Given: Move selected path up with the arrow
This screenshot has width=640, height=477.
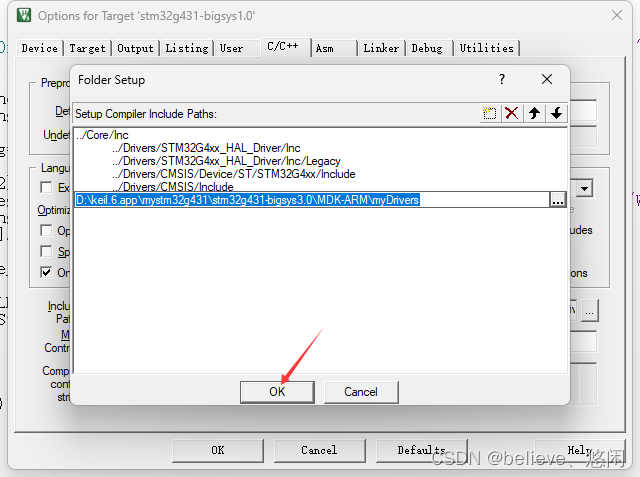Looking at the screenshot, I should (x=534, y=113).
